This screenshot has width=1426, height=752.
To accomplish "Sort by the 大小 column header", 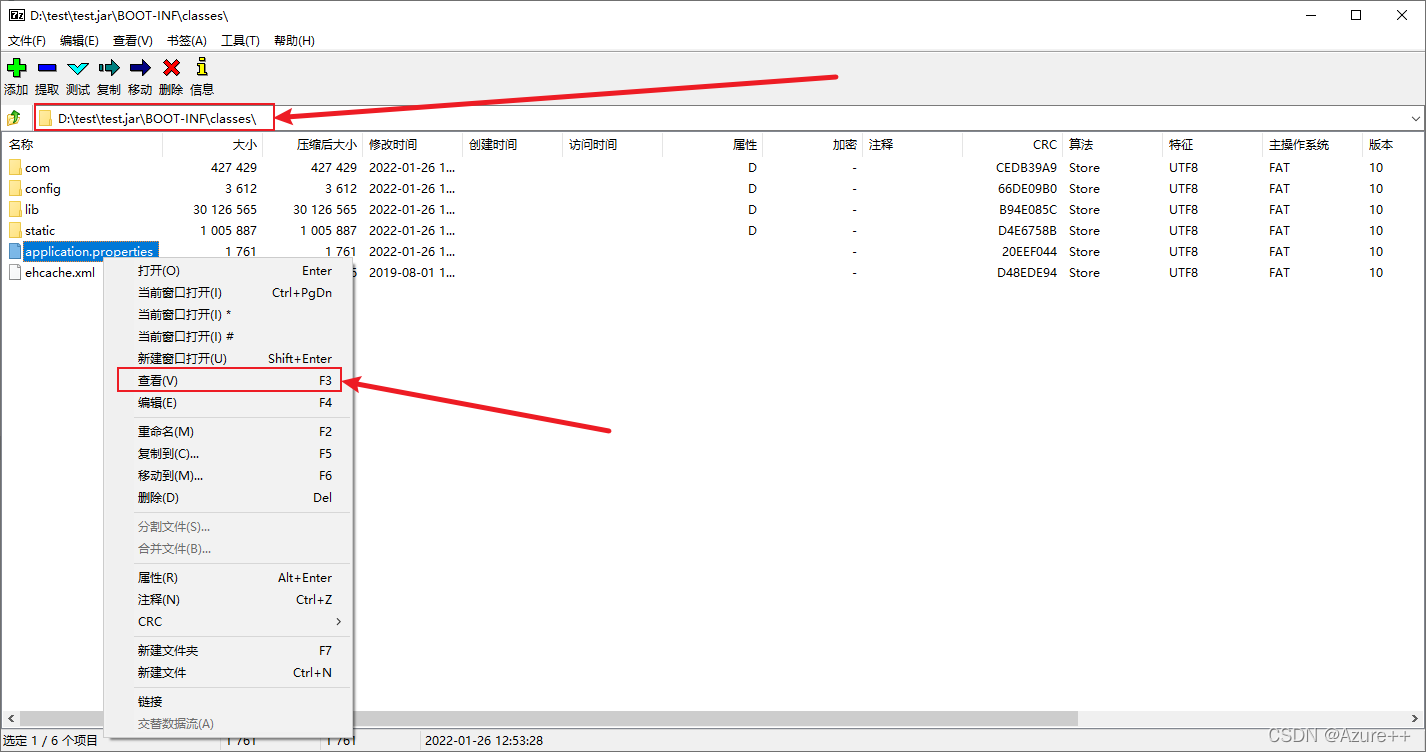I will (212, 145).
